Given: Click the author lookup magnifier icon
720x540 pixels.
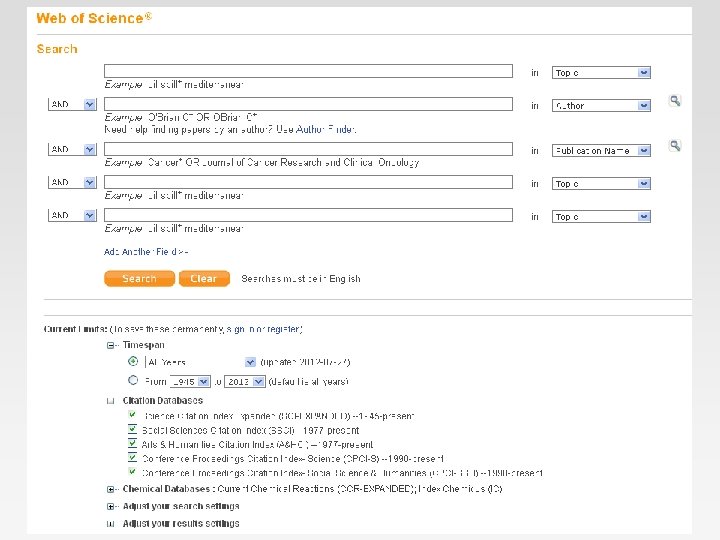Looking at the screenshot, I should tap(675, 101).
